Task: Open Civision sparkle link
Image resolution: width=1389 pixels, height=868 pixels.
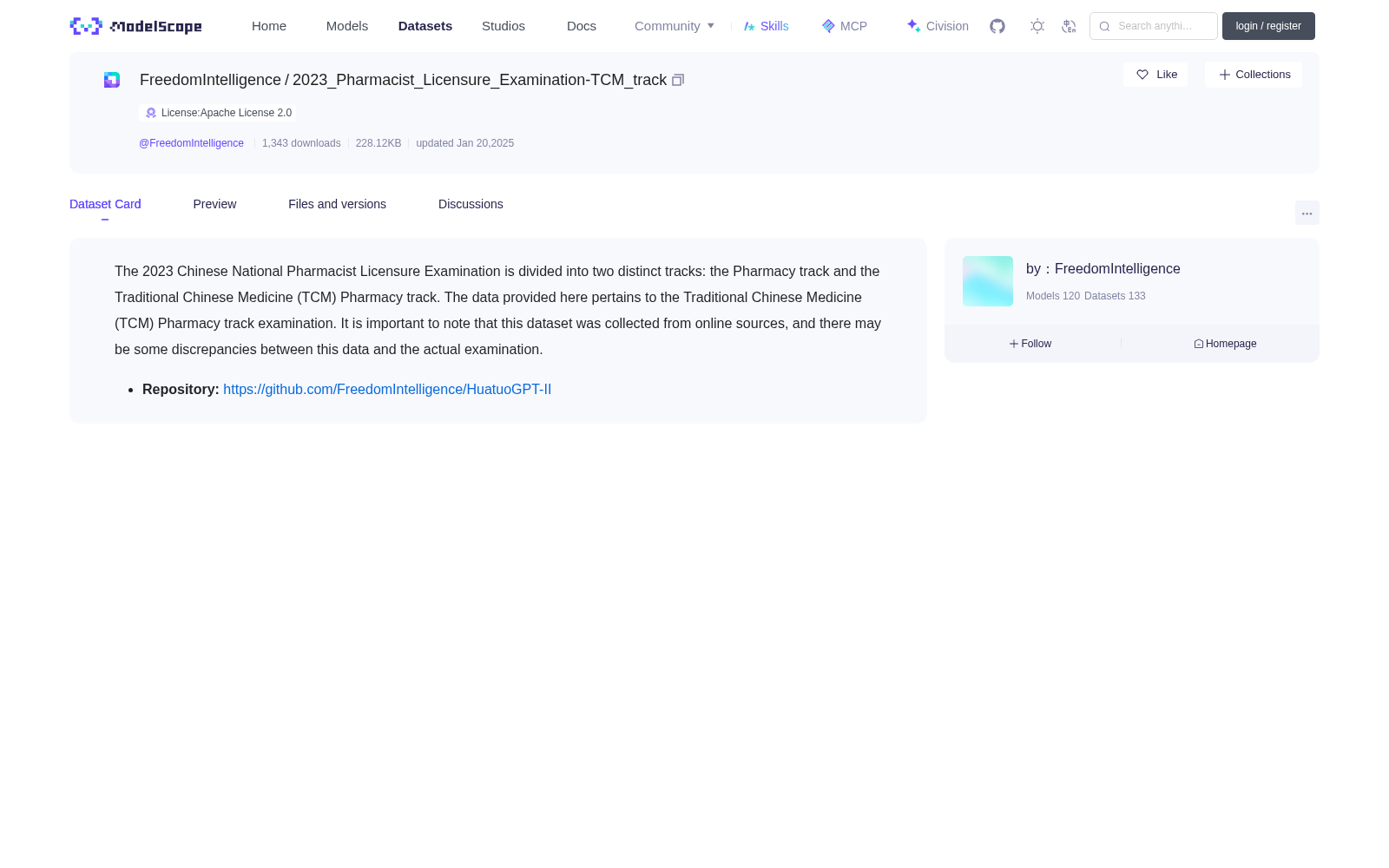Action: coord(938,26)
